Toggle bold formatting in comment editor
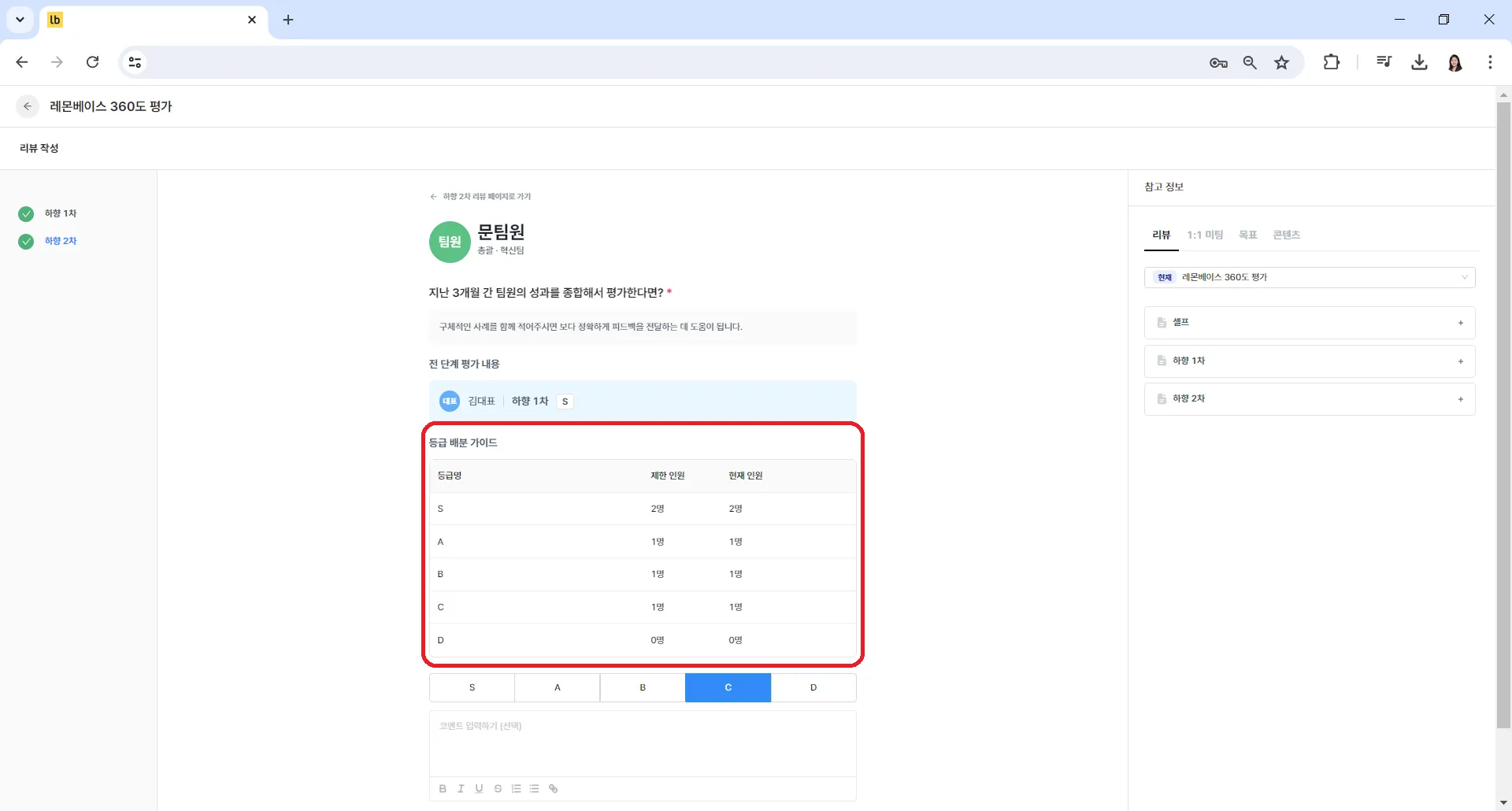 click(x=443, y=788)
